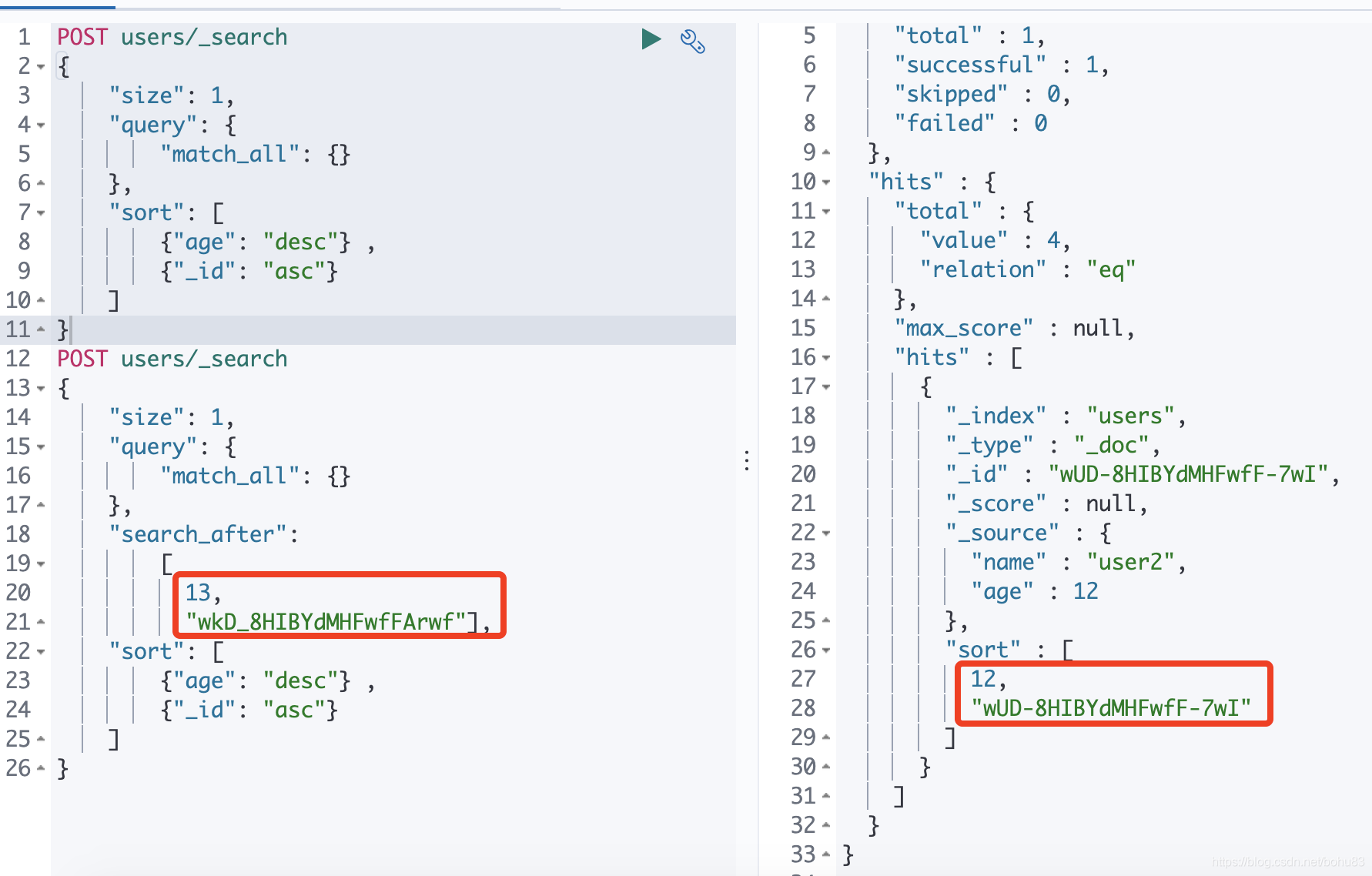Click sort id string on response line 28
The height and width of the screenshot is (876, 1372).
coord(1112,708)
